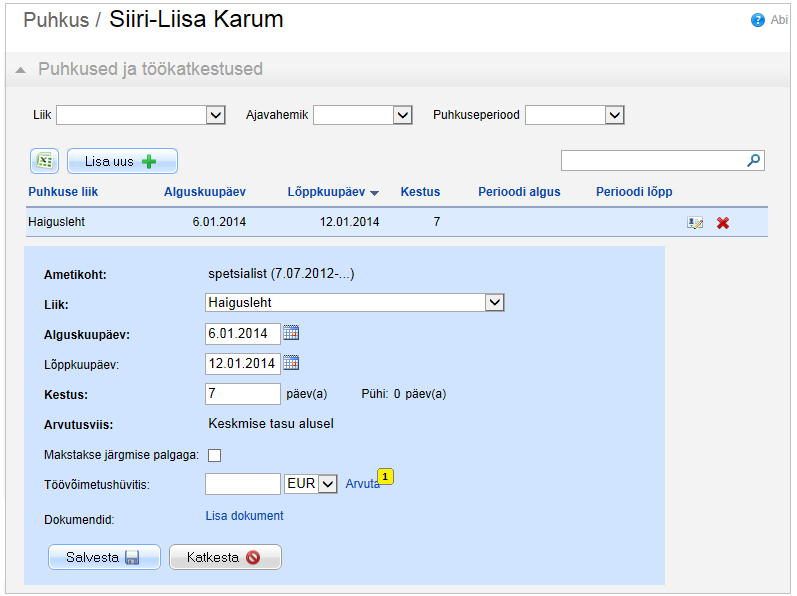Open the Liik filter dropdown
This screenshot has height=596, width=797.
pyautogui.click(x=215, y=116)
